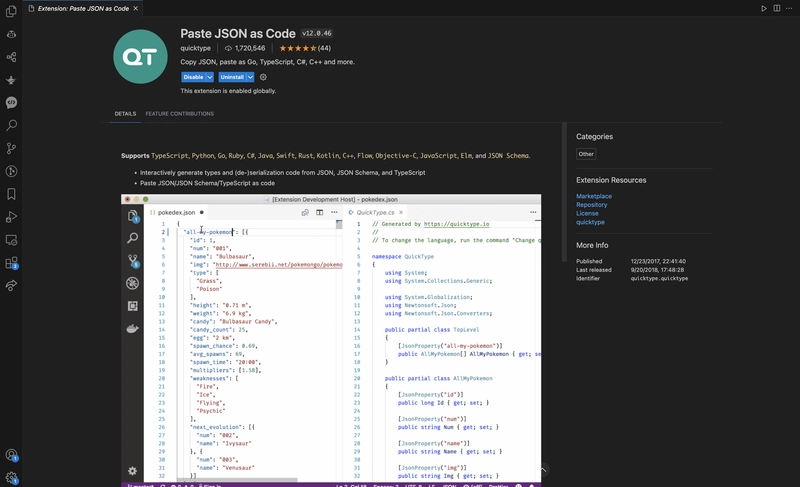This screenshot has width=800, height=487.
Task: Open the Marketplace resource link
Action: (594, 196)
